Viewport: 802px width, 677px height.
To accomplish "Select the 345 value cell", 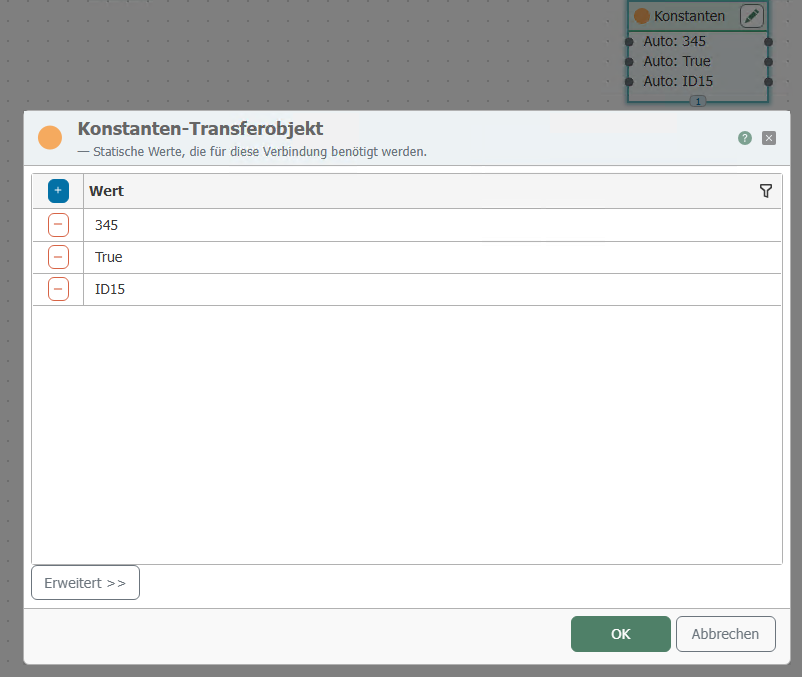I will coord(430,225).
